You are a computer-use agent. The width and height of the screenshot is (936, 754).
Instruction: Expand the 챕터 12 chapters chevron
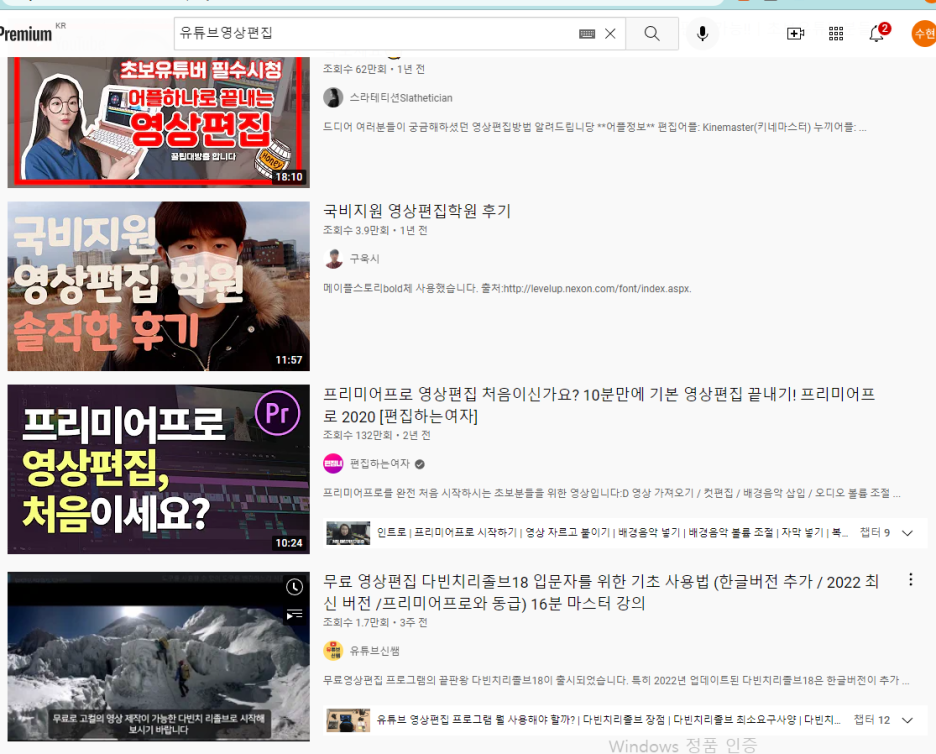907,721
